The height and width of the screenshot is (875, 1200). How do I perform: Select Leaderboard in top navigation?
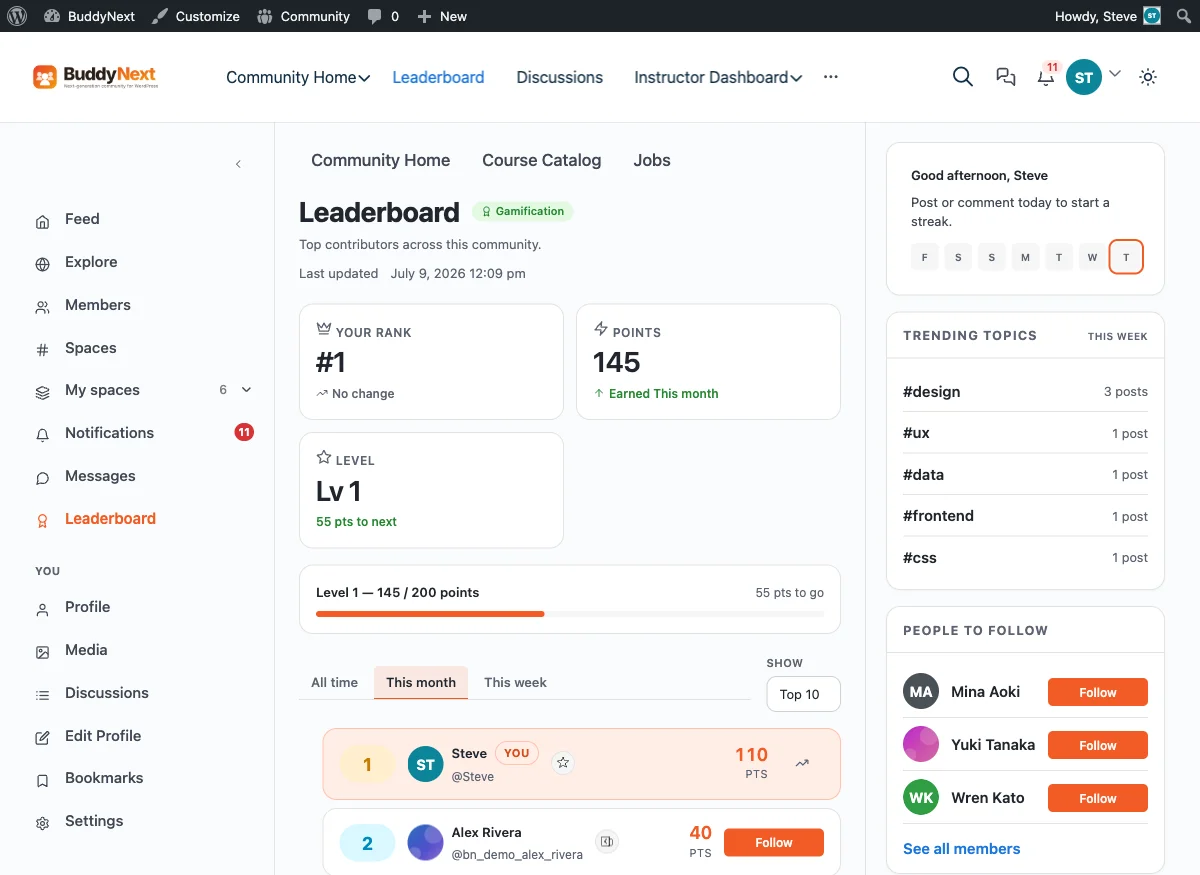pyautogui.click(x=438, y=77)
